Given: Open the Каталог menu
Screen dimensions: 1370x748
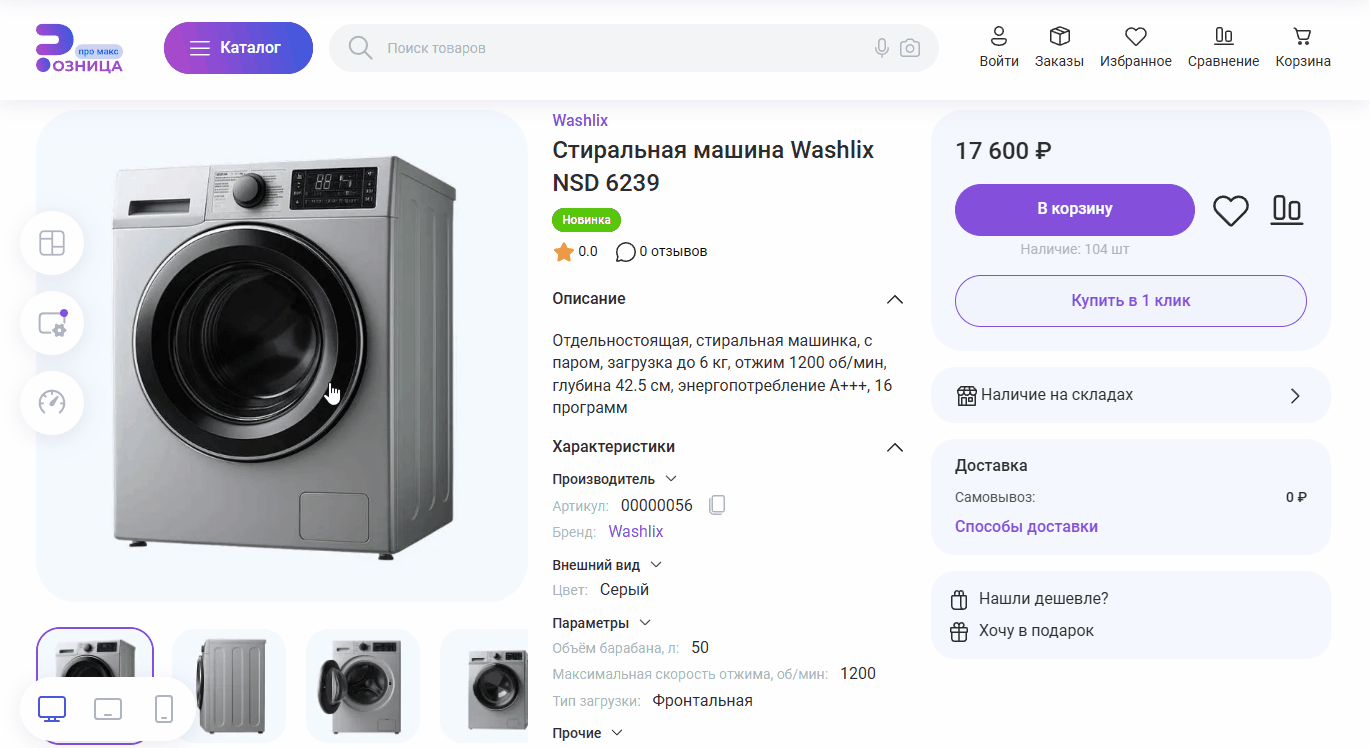Looking at the screenshot, I should [238, 47].
